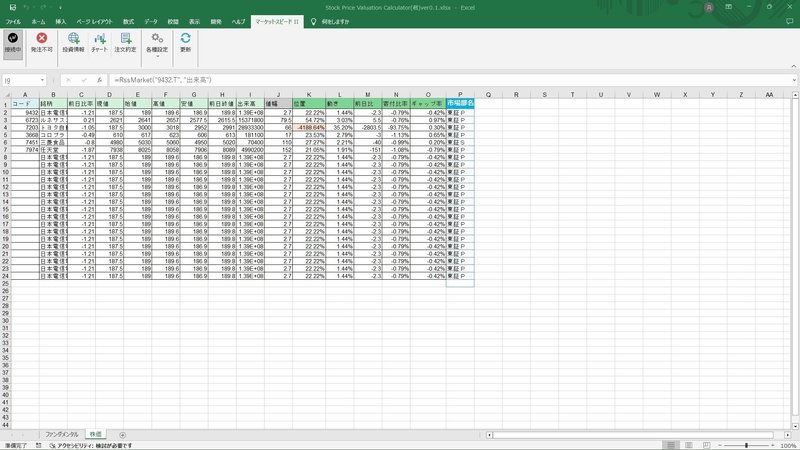Switch to the データ tab

151,22
